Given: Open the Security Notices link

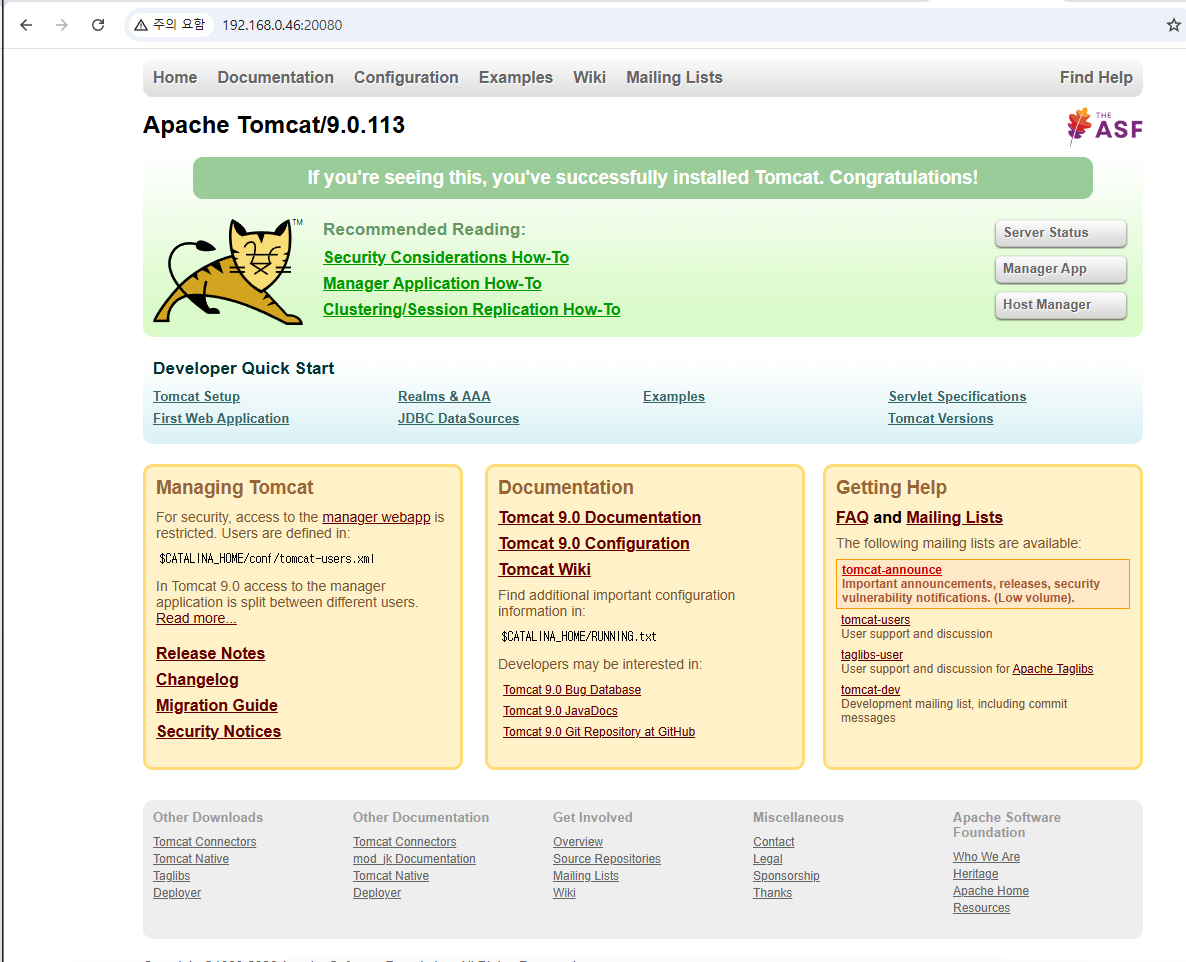Looking at the screenshot, I should [219, 731].
